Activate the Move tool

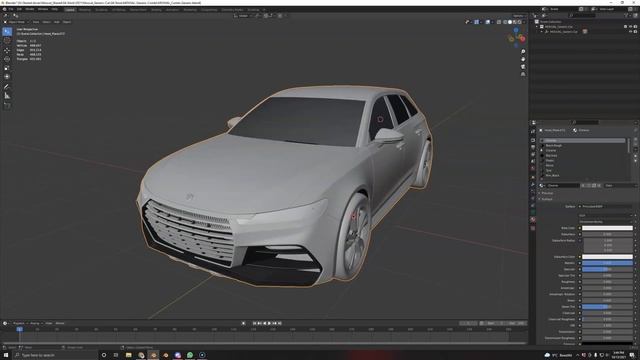point(7,50)
